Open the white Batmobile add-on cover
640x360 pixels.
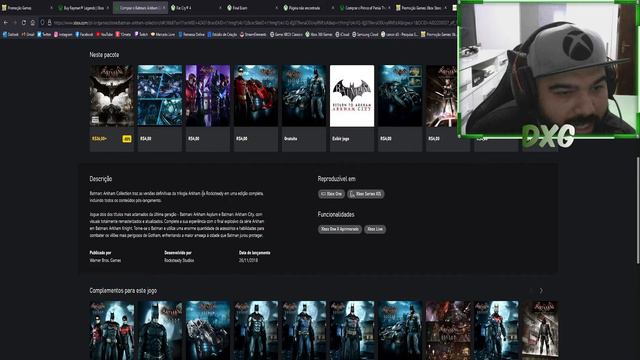click(x=208, y=331)
